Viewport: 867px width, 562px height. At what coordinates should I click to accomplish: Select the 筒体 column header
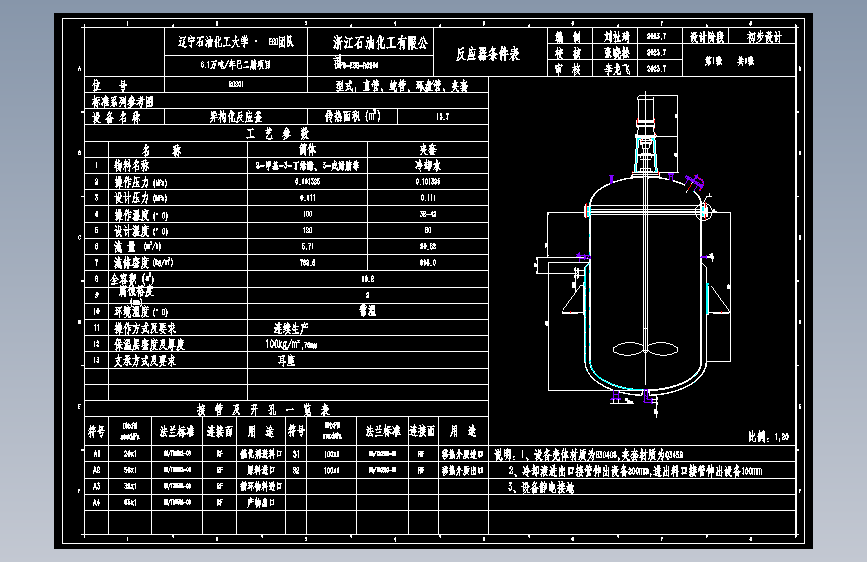click(x=307, y=150)
